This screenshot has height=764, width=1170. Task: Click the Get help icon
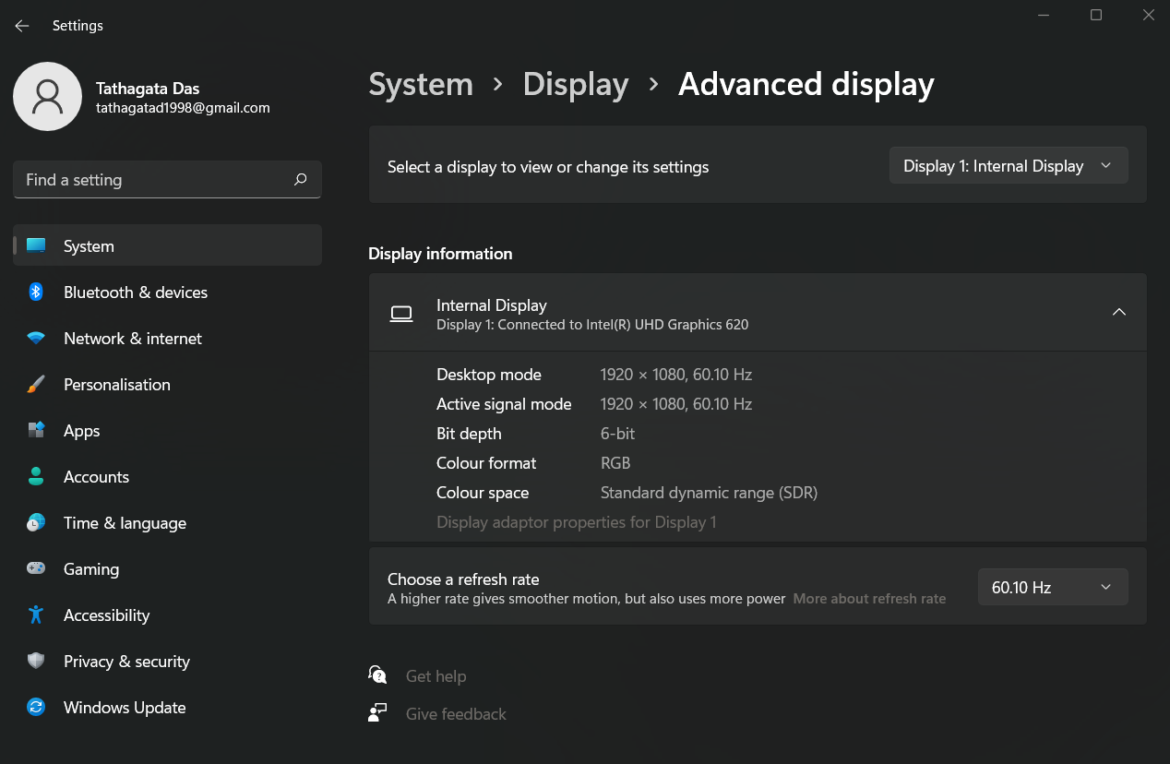tap(378, 675)
